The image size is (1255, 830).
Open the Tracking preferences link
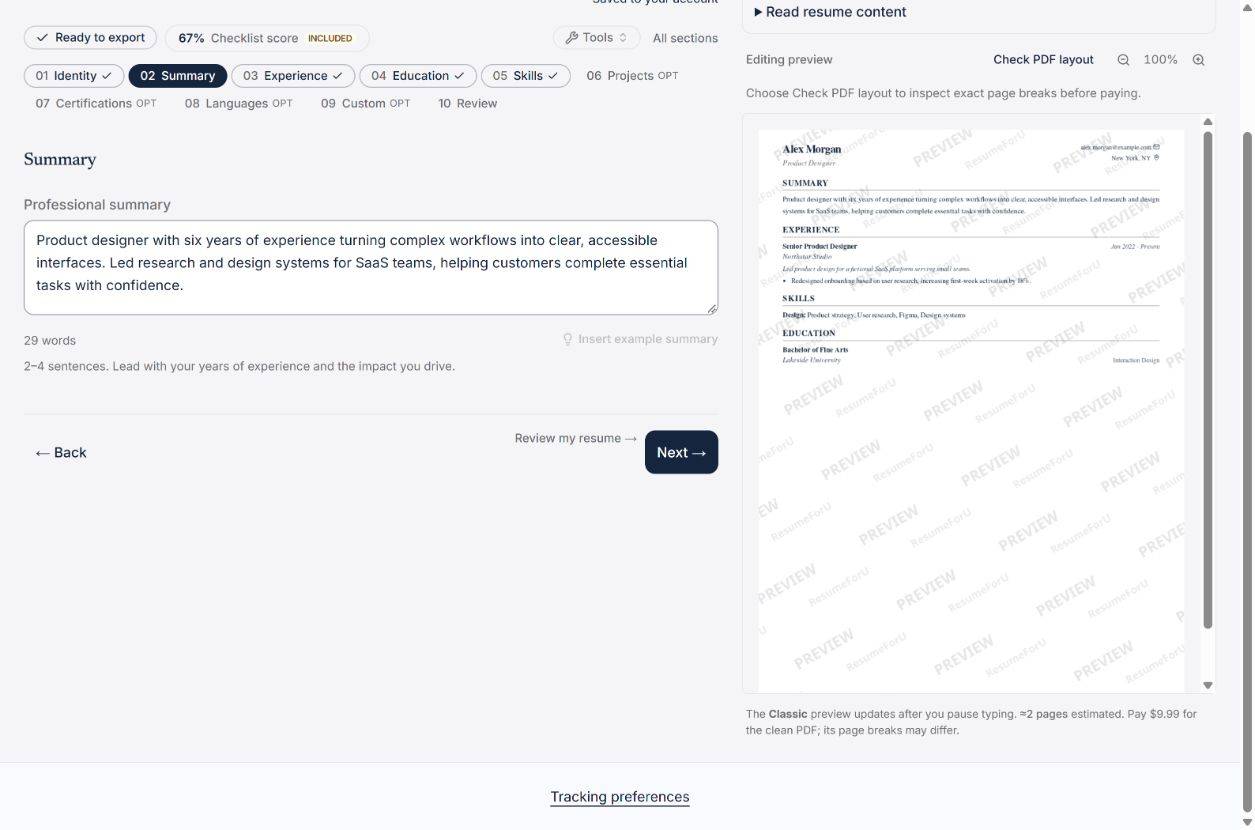[620, 797]
